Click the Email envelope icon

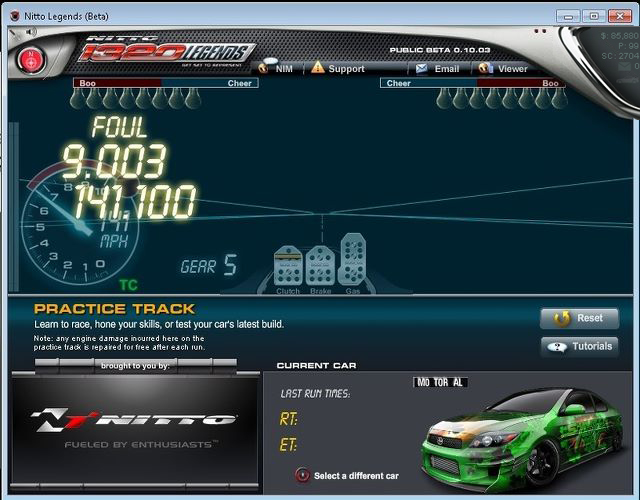click(421, 68)
